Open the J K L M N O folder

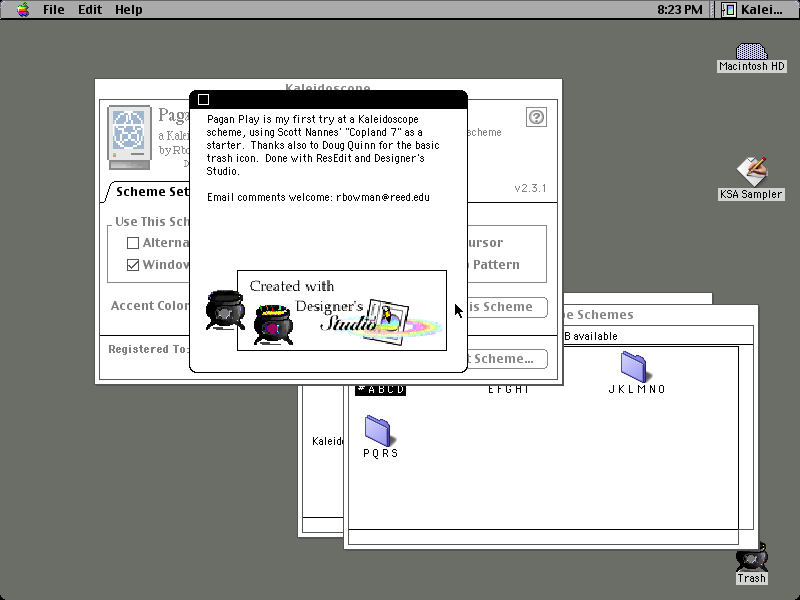(x=634, y=367)
